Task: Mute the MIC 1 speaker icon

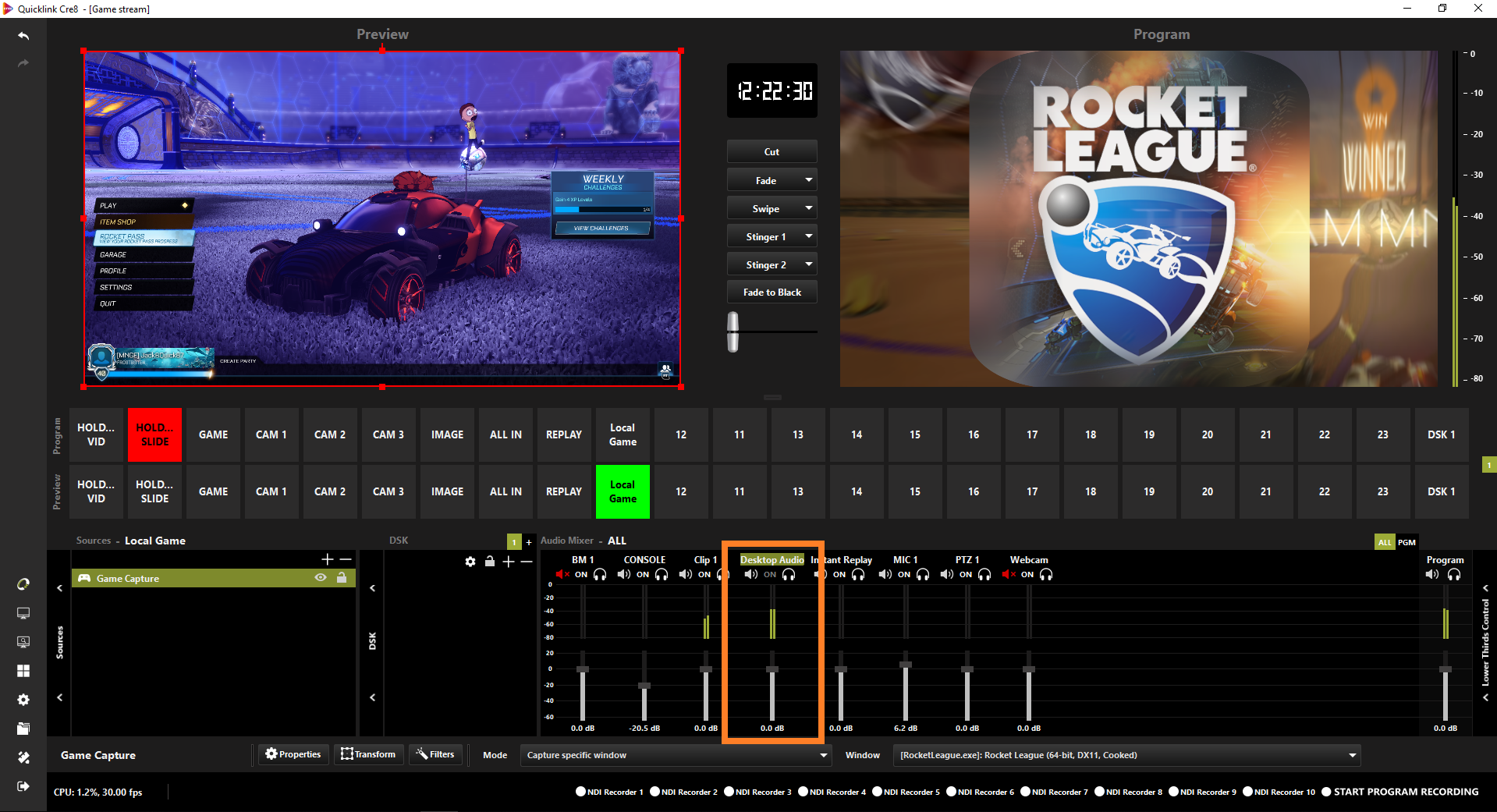Action: (x=885, y=575)
